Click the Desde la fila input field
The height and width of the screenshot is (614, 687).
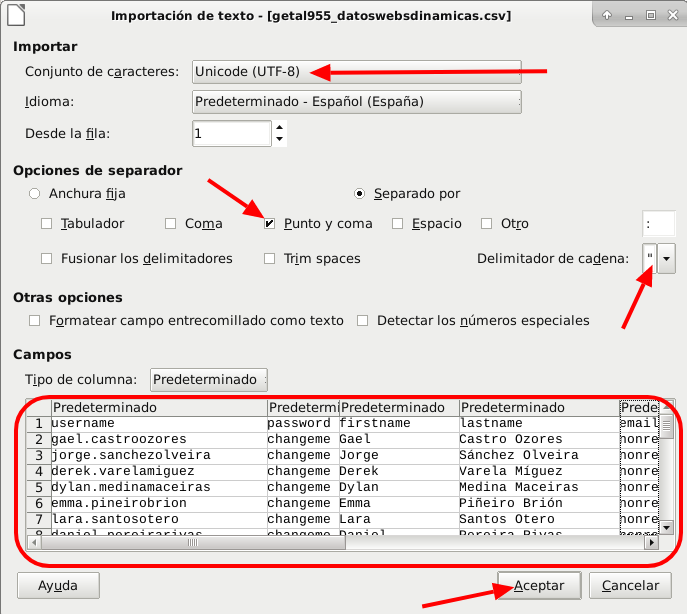232,133
